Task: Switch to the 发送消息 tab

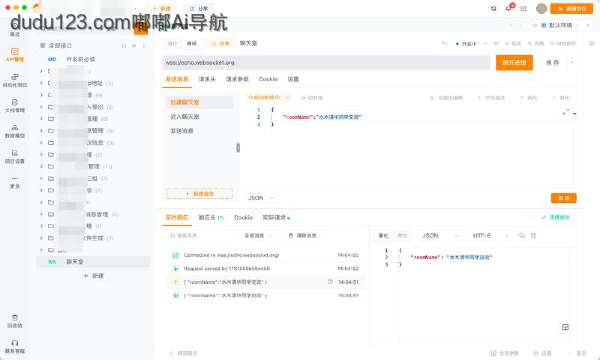Action: 177,79
